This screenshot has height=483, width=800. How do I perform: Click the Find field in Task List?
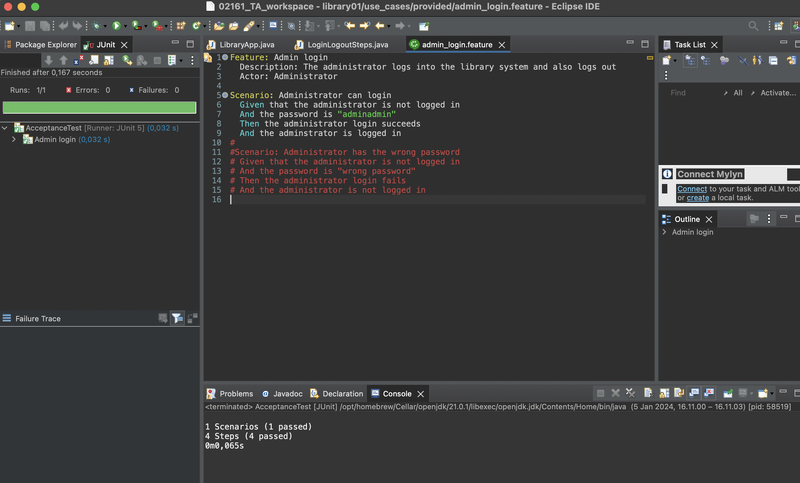(x=693, y=92)
